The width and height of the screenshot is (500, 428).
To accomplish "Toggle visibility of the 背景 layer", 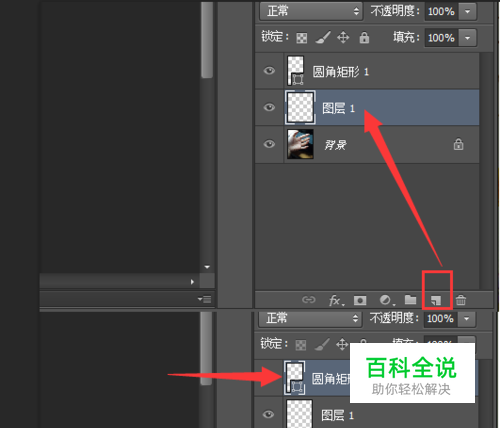I will (269, 144).
